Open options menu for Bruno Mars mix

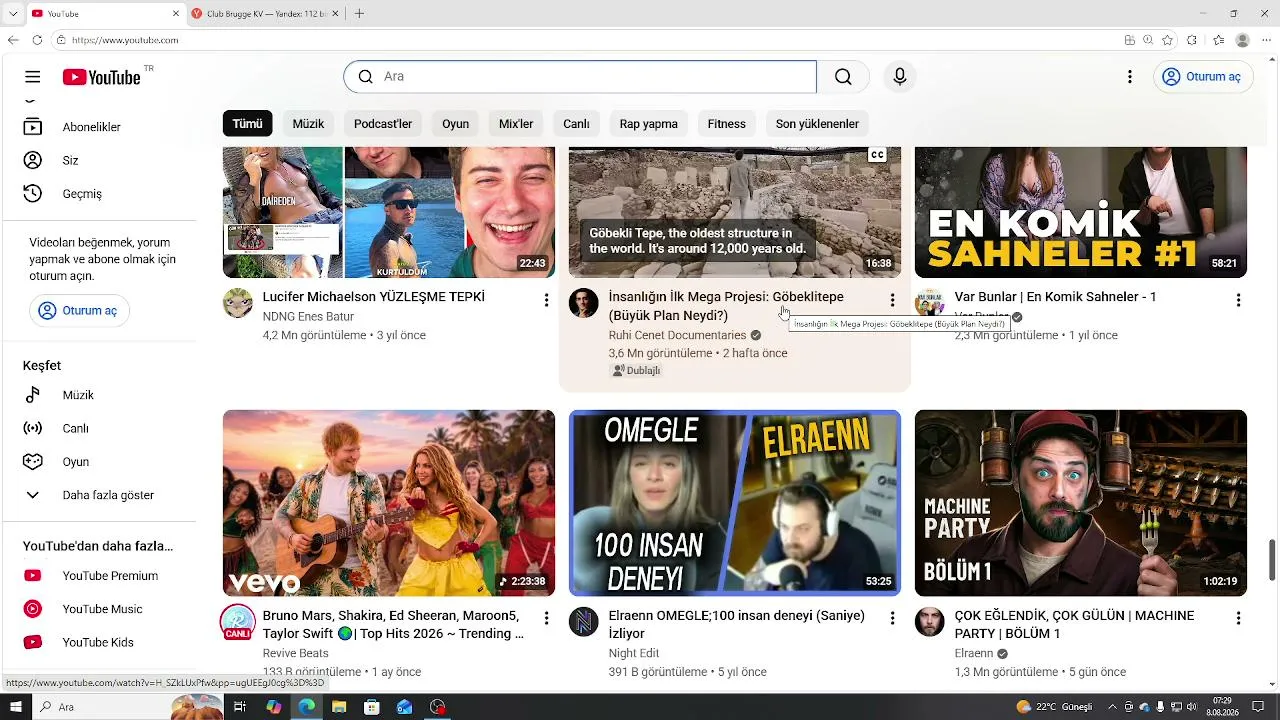point(546,619)
